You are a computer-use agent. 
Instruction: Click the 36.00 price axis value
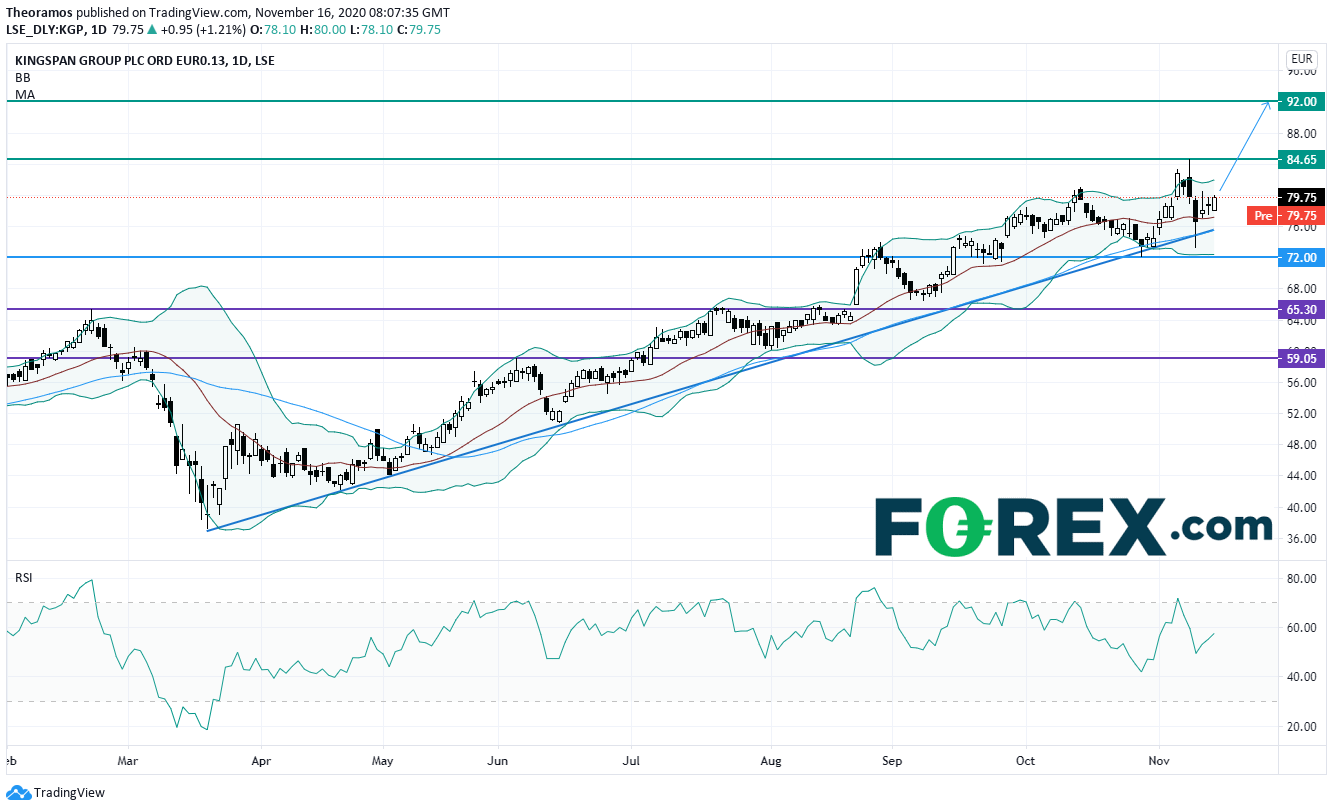tap(1300, 539)
